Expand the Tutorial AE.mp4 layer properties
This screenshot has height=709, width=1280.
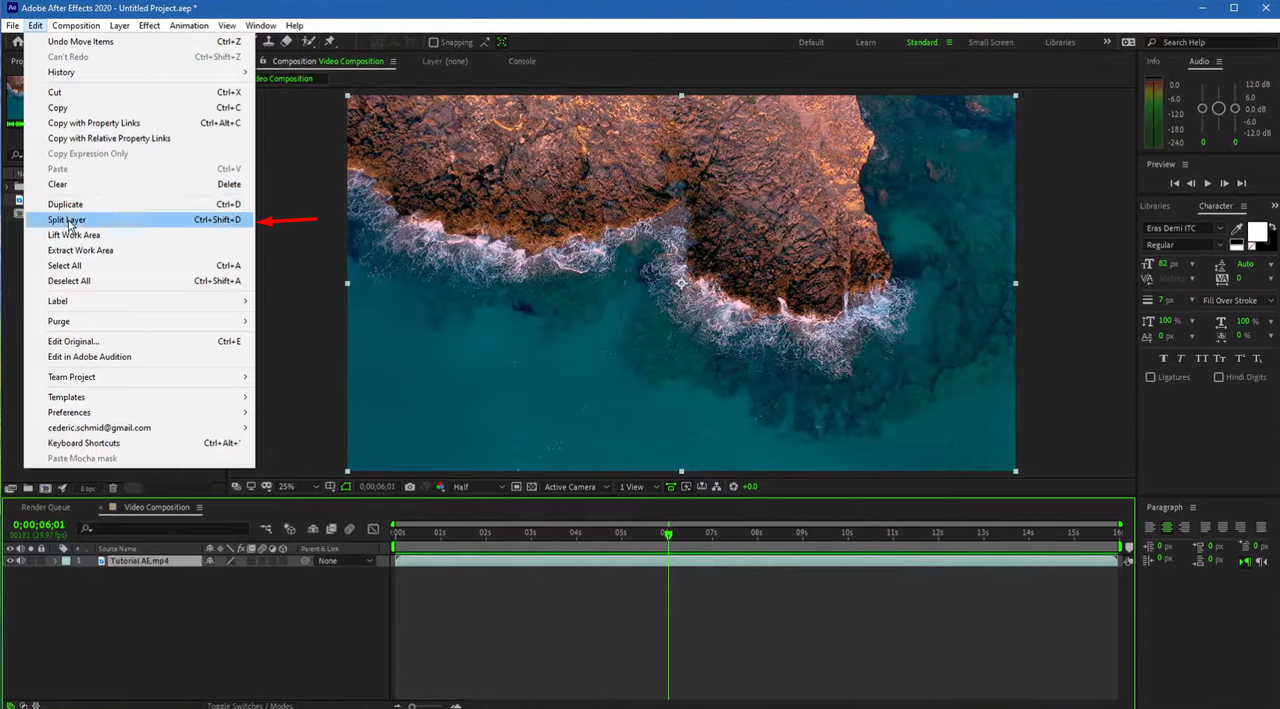55,561
